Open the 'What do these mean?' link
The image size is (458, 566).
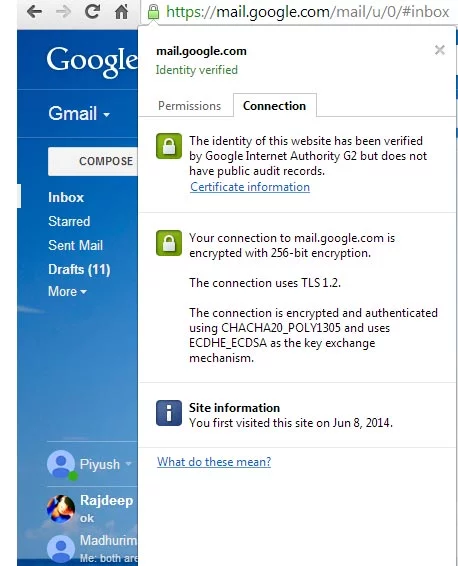[214, 462]
